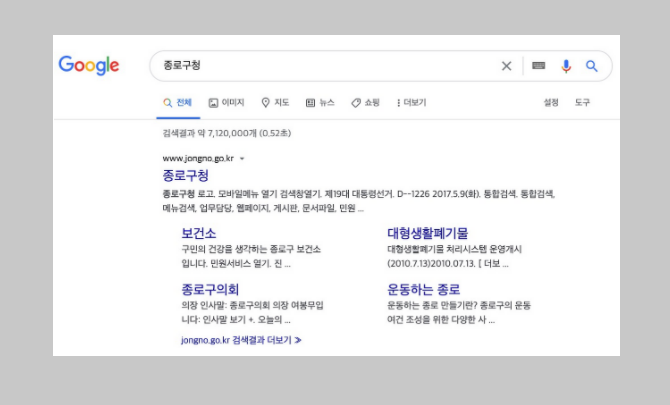
Task: Click the 이미지 tab picture icon
Action: point(213,103)
